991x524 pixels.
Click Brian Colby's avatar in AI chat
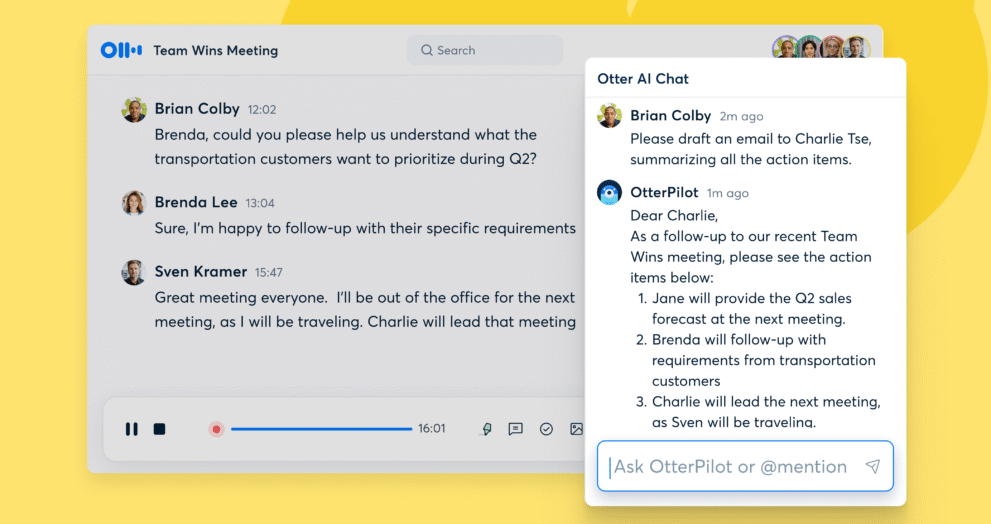point(609,116)
